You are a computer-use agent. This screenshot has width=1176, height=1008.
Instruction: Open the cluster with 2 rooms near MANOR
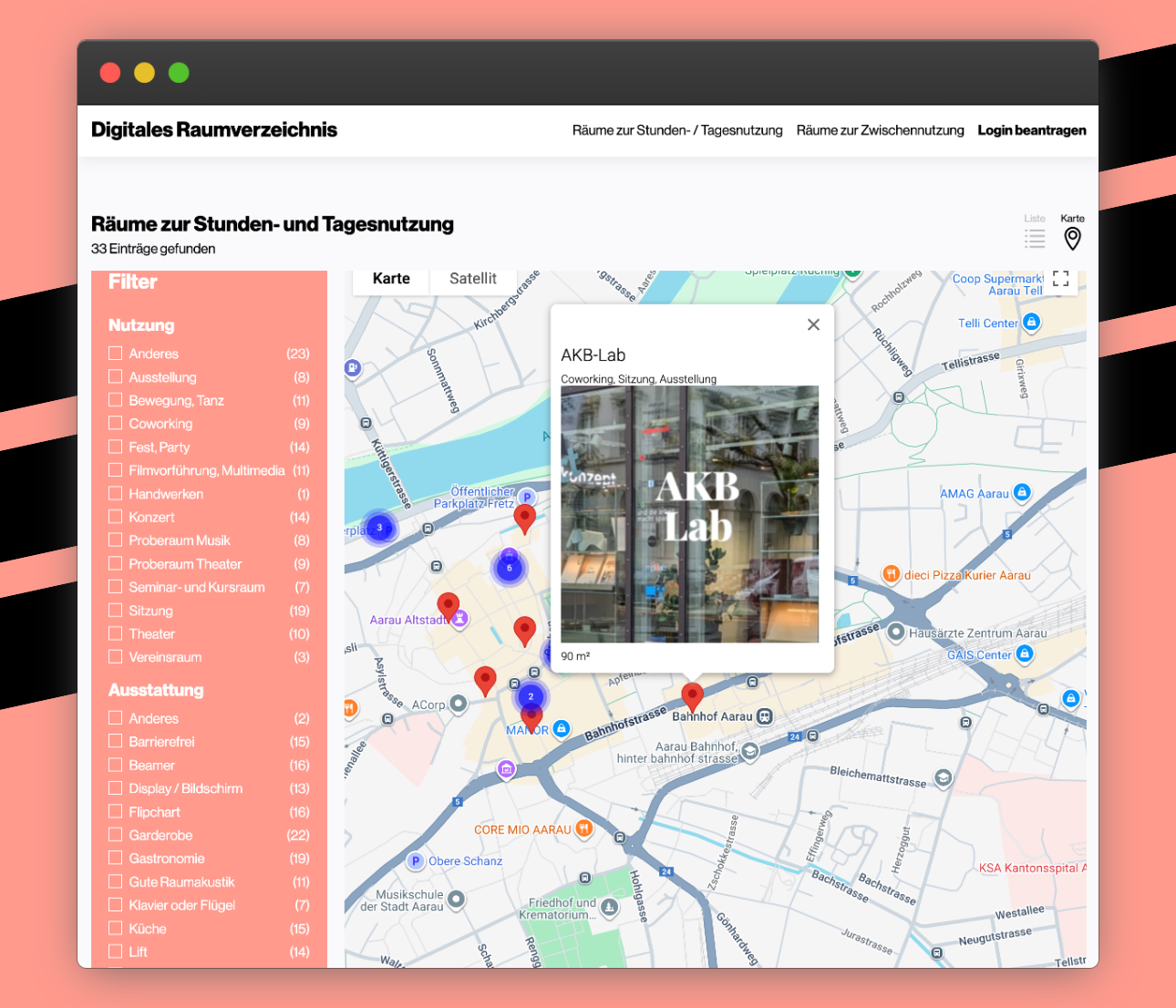click(531, 695)
